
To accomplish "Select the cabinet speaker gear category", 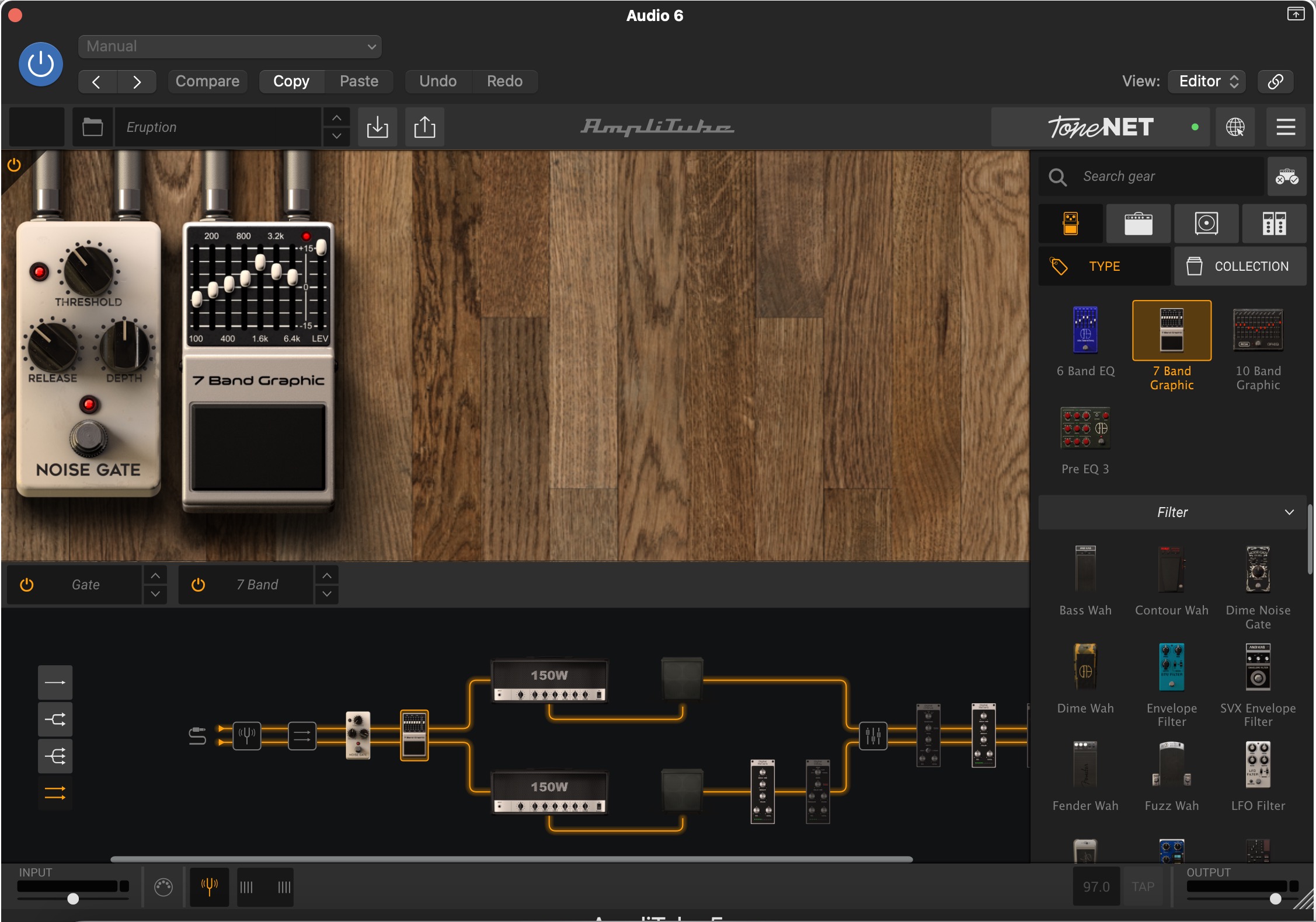I will 1206,223.
